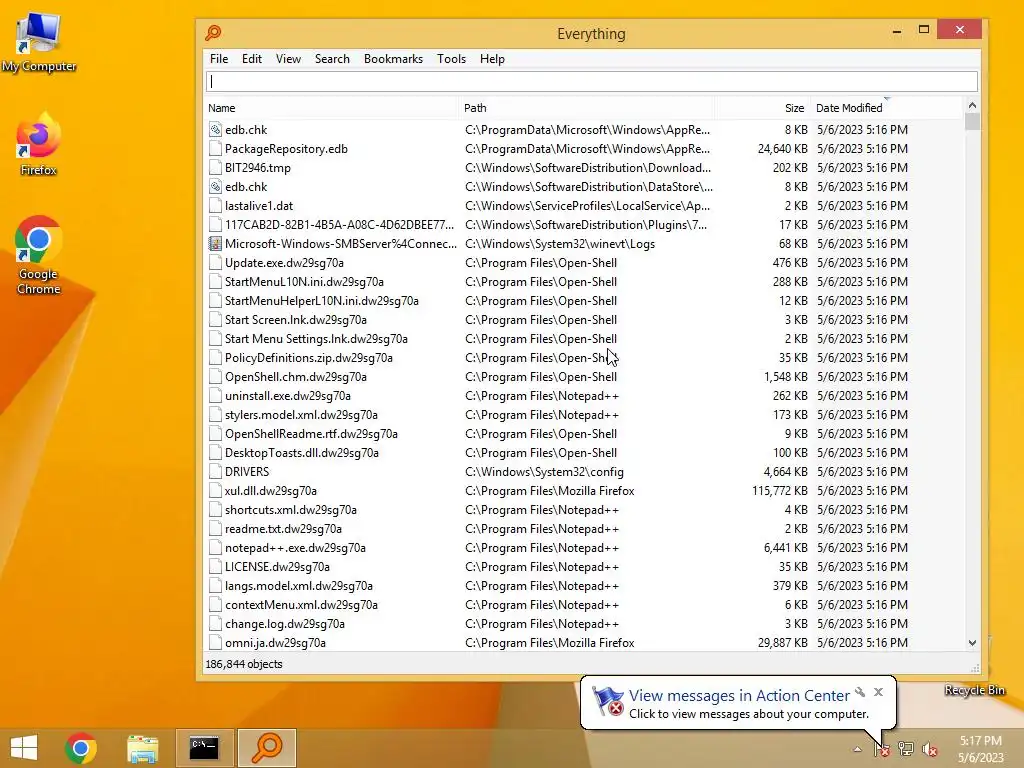Click the results scrollbar down arrow
This screenshot has height=768, width=1024.
tap(972, 643)
